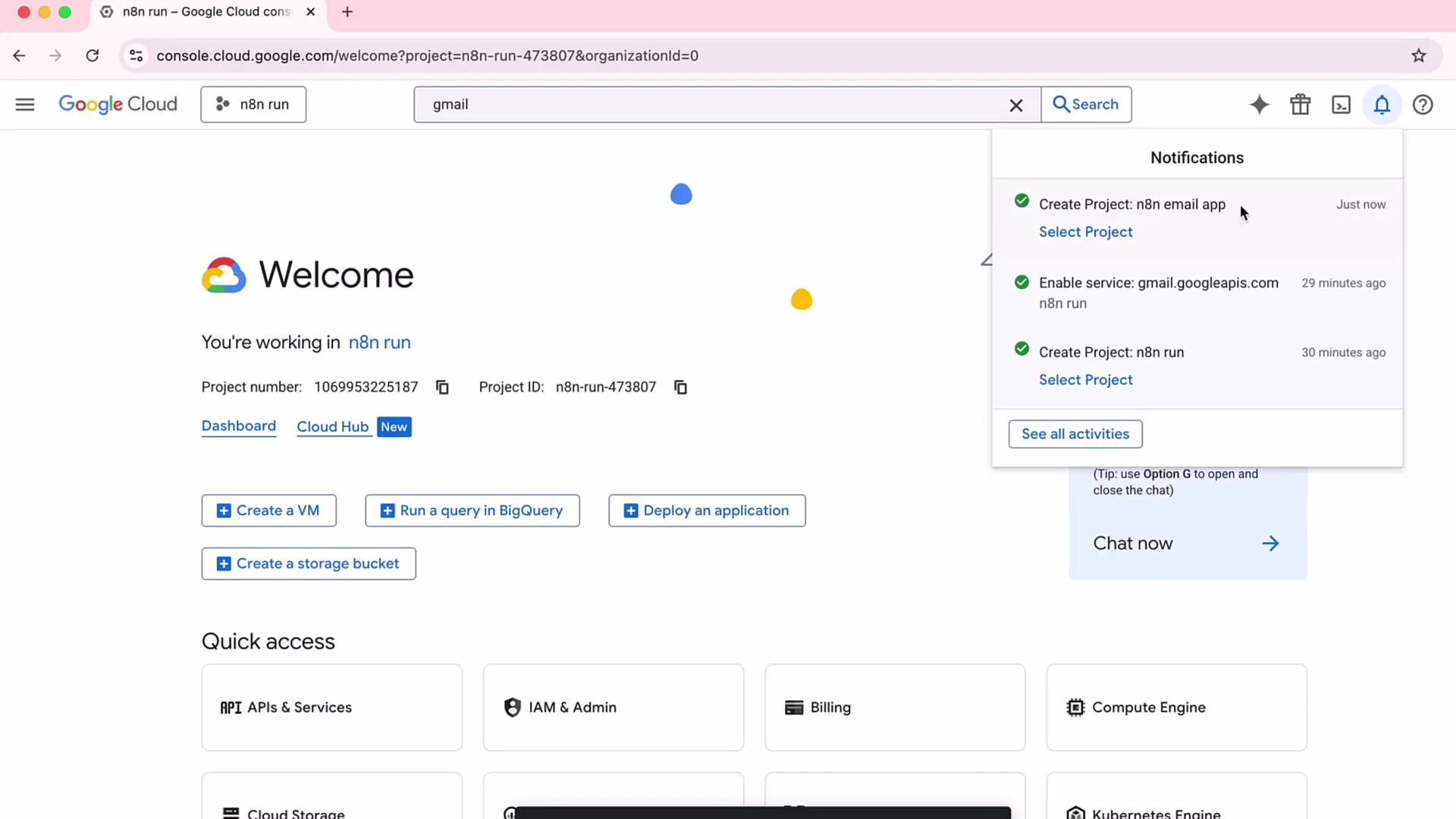The width and height of the screenshot is (1456, 819).
Task: Click the Quick access heading
Action: click(x=268, y=642)
